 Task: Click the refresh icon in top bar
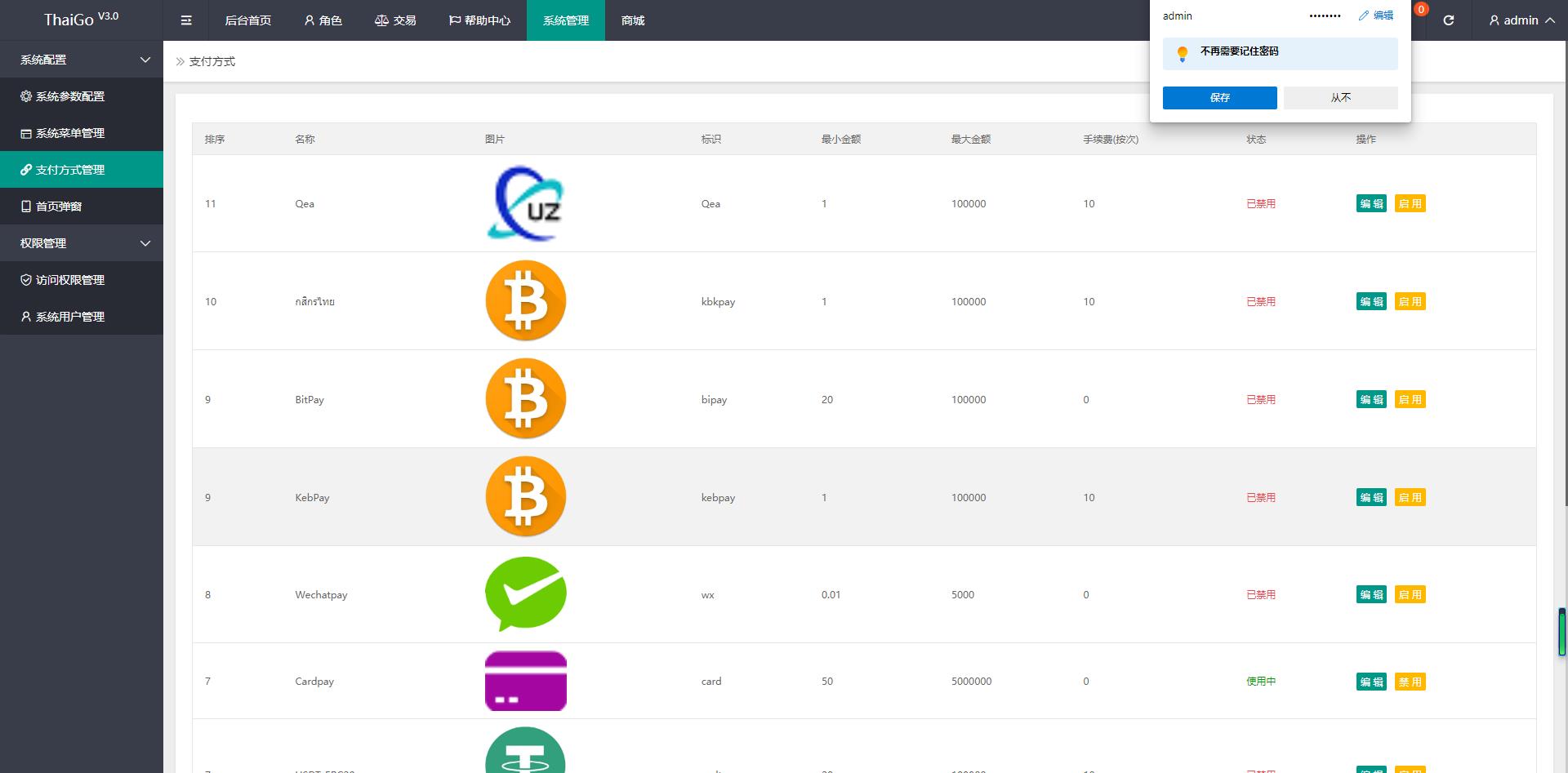coord(1448,20)
